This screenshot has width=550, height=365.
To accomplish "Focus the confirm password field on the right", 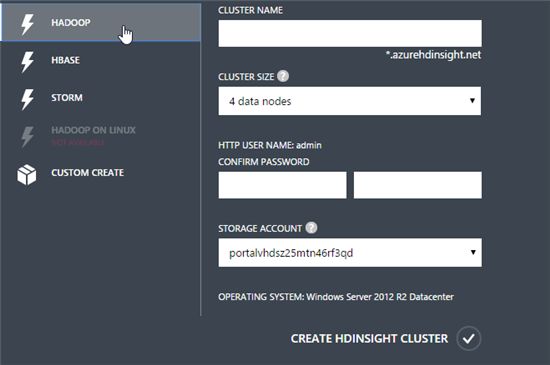I will pyautogui.click(x=417, y=185).
